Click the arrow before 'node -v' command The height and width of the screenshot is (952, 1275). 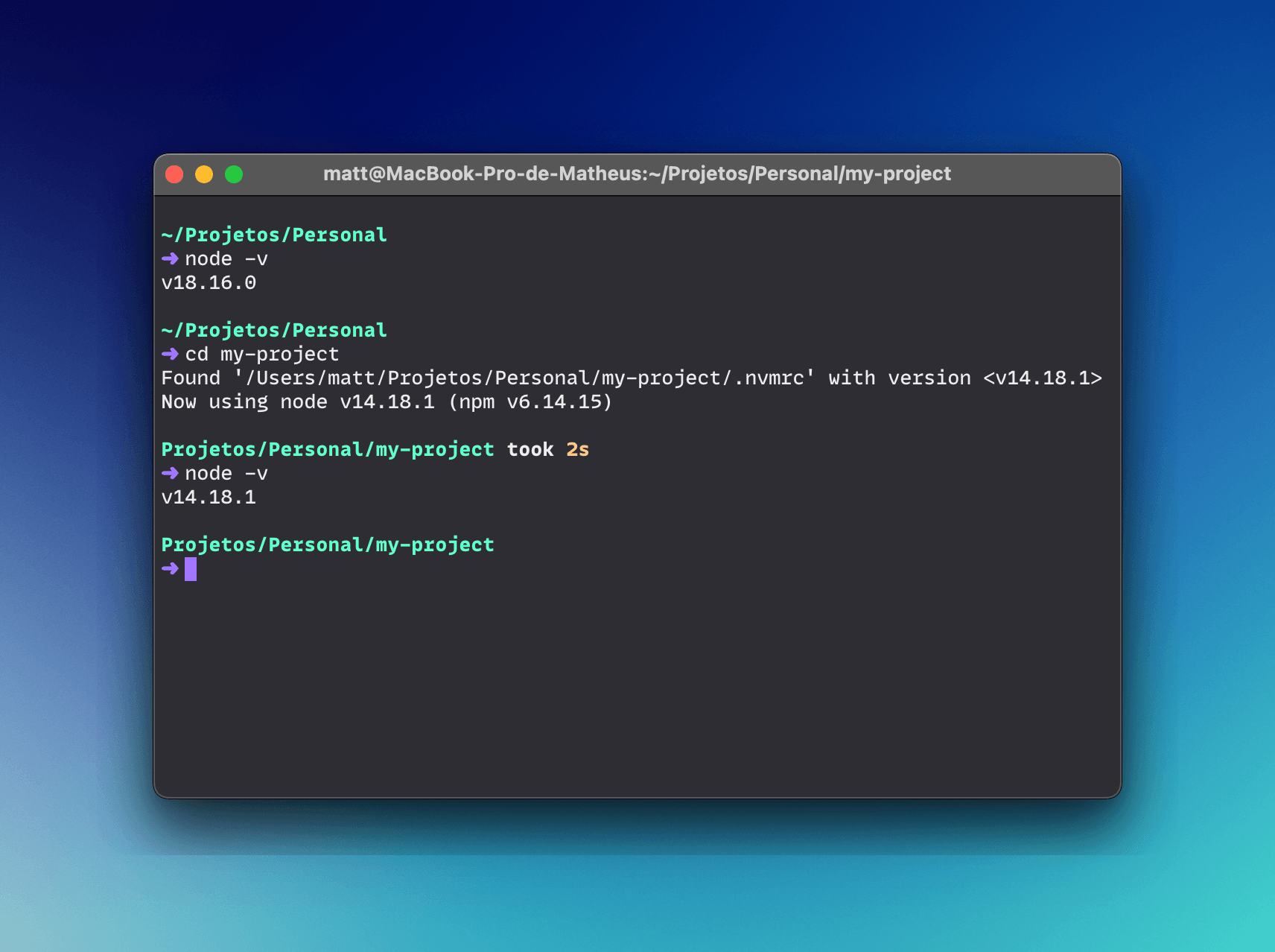coord(170,258)
